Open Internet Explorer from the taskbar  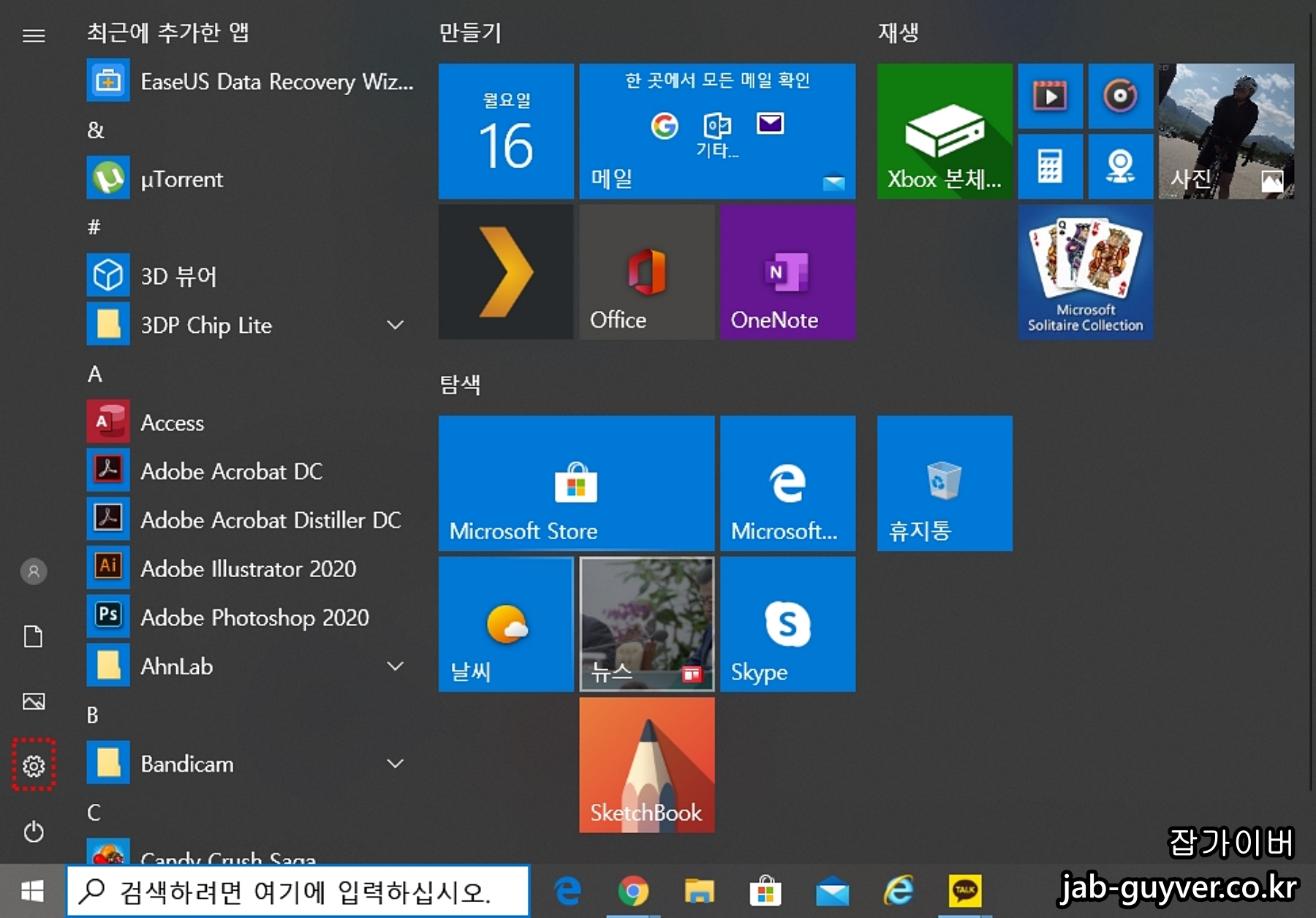point(899,891)
